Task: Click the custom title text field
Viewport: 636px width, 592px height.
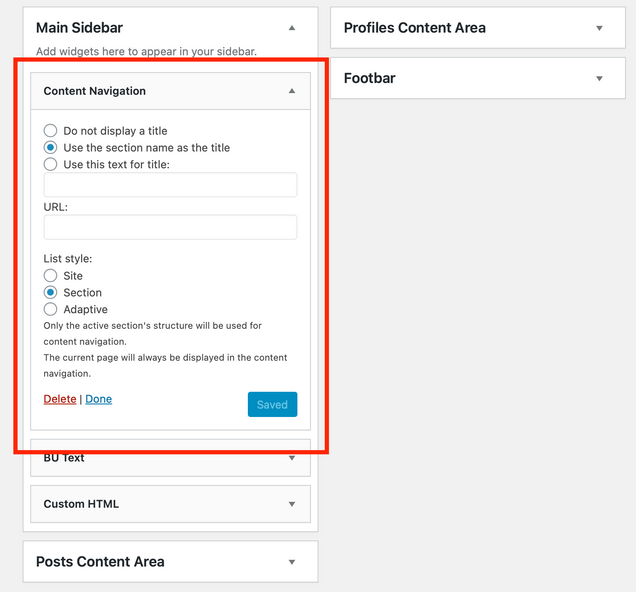Action: [170, 185]
